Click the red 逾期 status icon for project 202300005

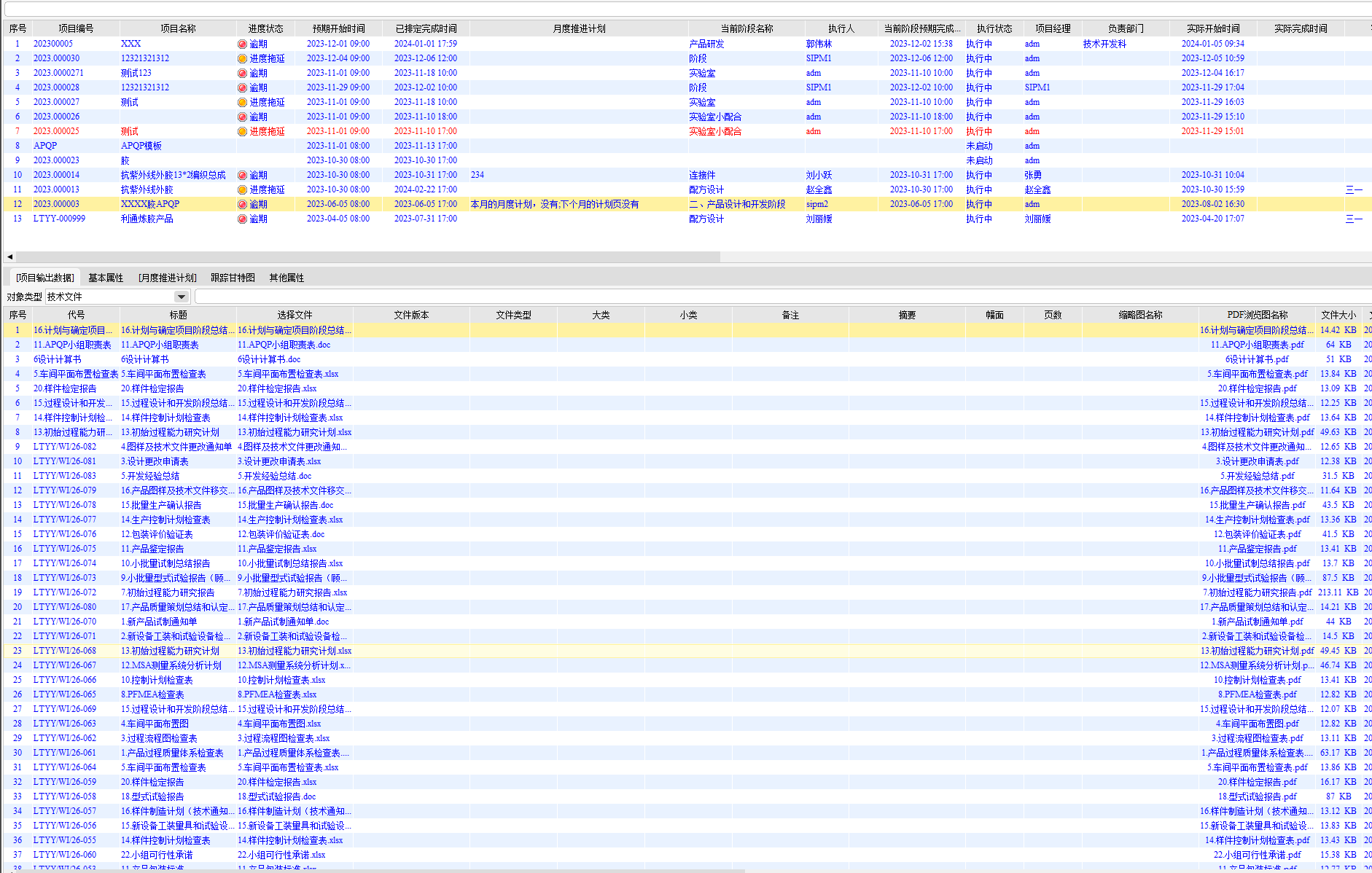click(x=242, y=44)
